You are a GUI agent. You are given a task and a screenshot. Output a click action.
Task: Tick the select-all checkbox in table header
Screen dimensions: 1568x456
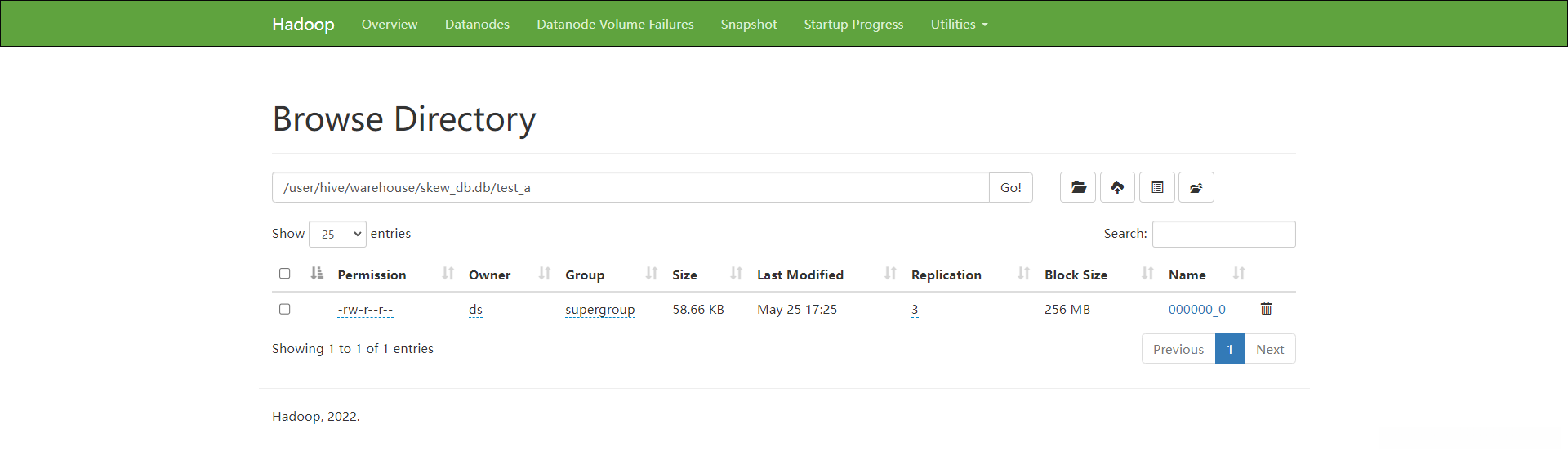click(x=285, y=274)
